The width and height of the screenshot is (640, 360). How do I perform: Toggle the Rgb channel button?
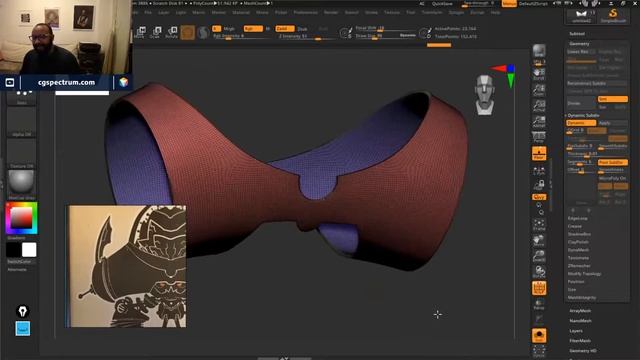253,29
